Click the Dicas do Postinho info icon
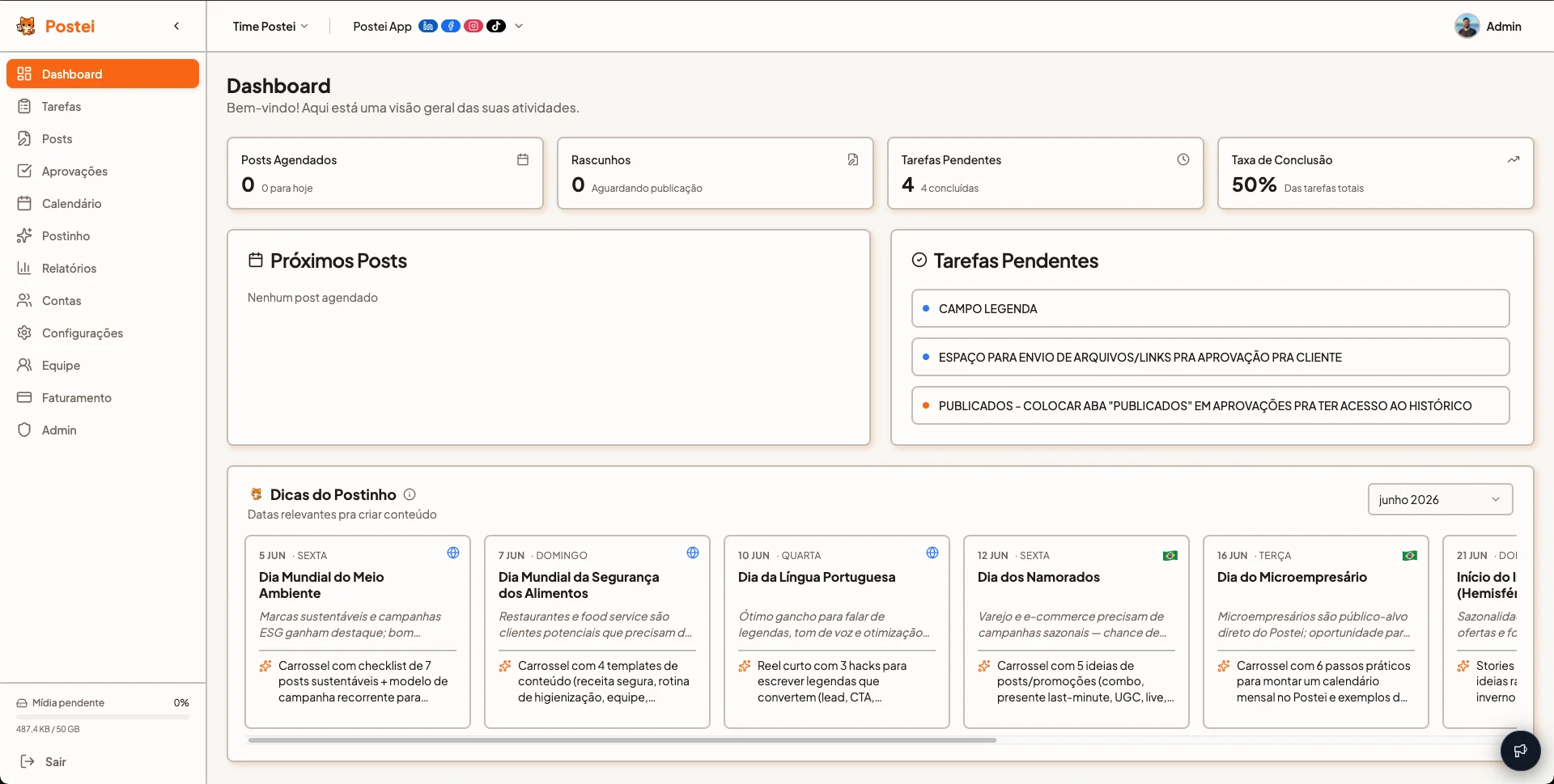 tap(410, 494)
